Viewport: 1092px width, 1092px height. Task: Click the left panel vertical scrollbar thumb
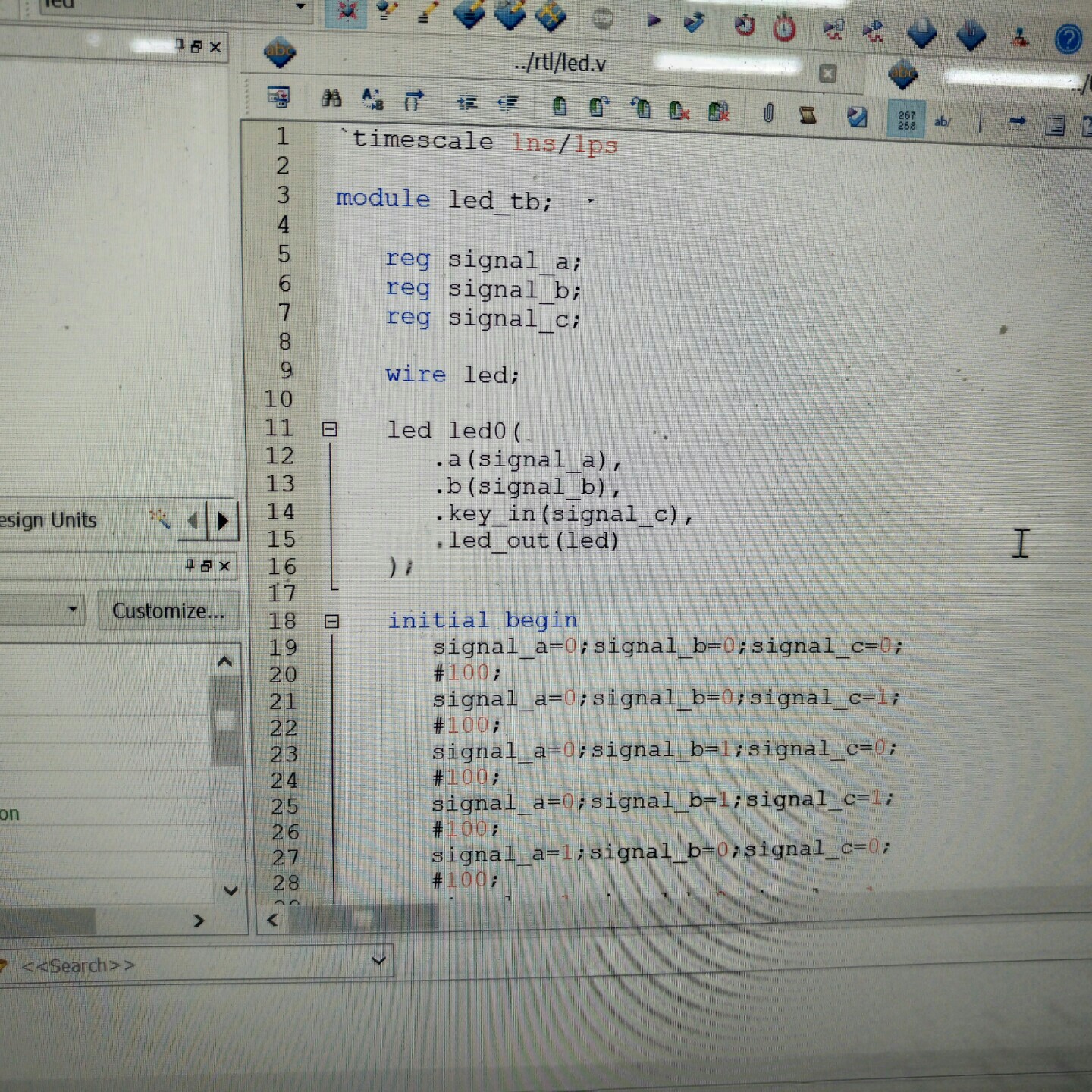(x=225, y=720)
